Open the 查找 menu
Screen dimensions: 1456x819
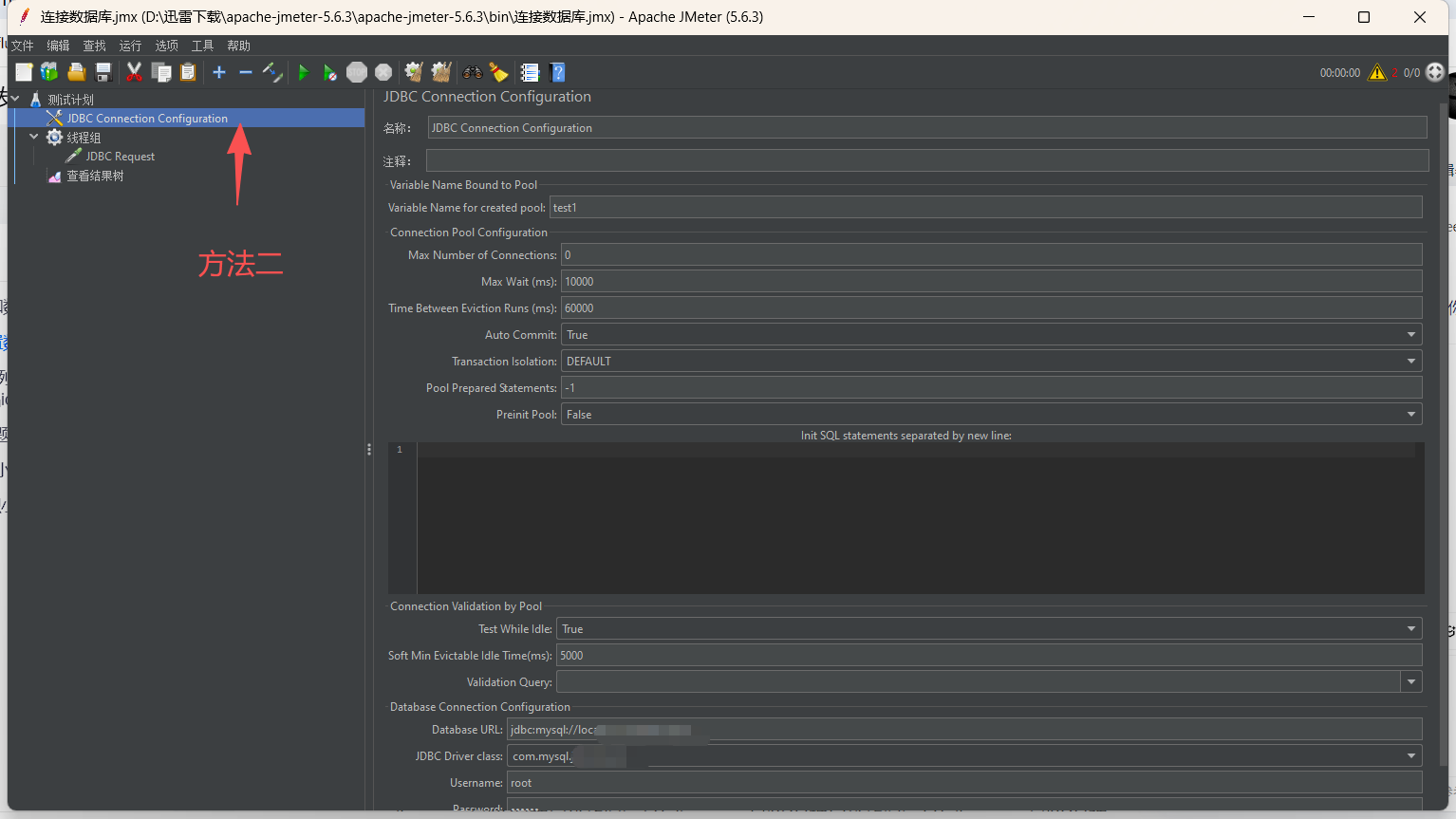tap(95, 46)
